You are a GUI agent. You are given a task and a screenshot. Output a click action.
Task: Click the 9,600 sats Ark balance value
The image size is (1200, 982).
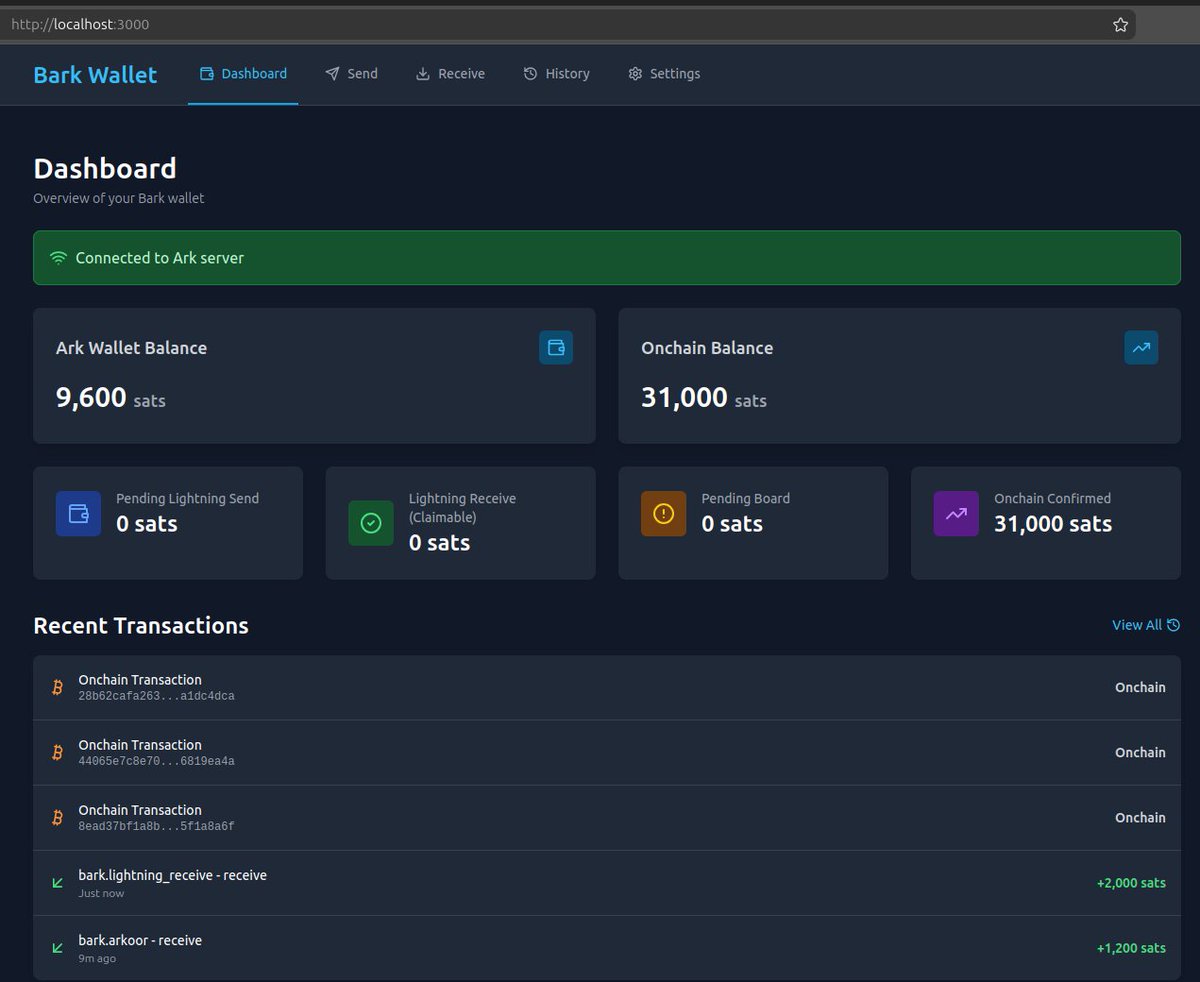(x=111, y=398)
